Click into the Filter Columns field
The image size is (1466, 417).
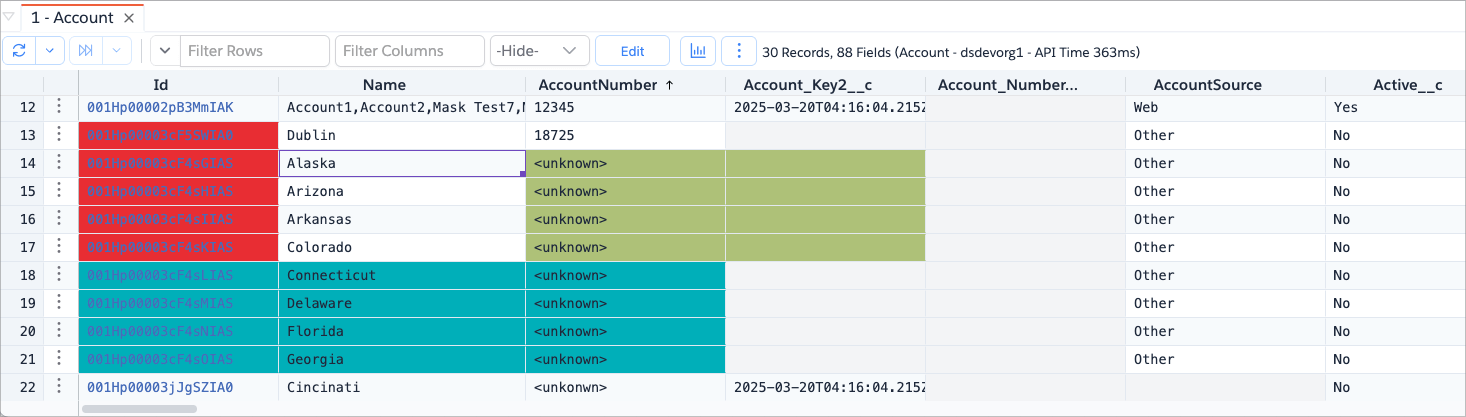tap(410, 51)
